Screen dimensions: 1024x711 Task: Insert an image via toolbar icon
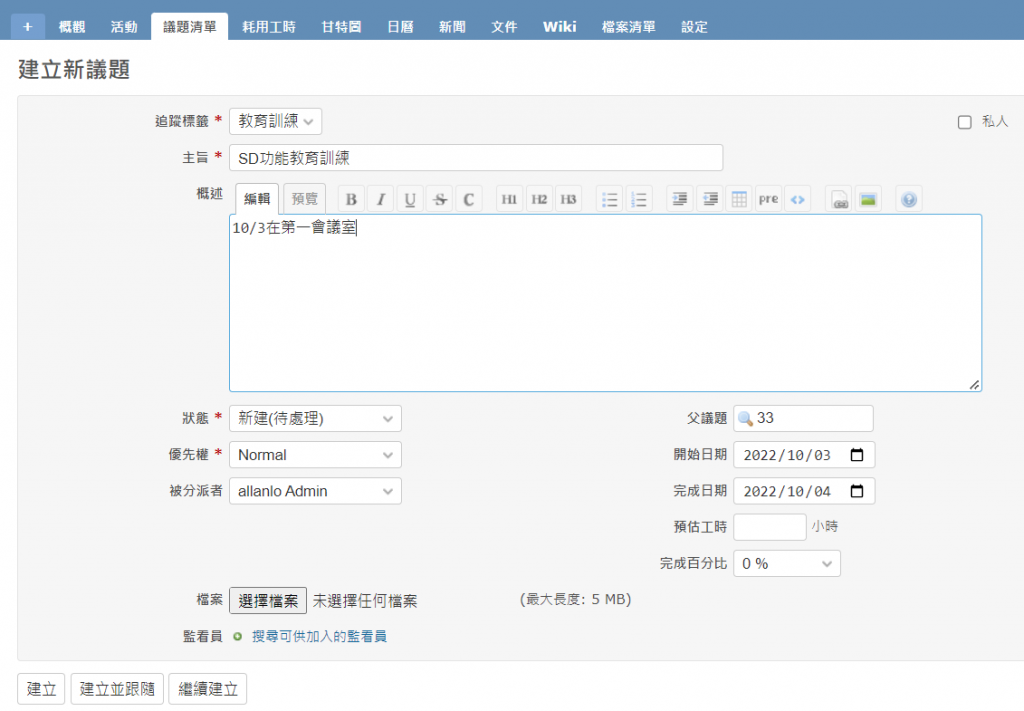point(868,199)
